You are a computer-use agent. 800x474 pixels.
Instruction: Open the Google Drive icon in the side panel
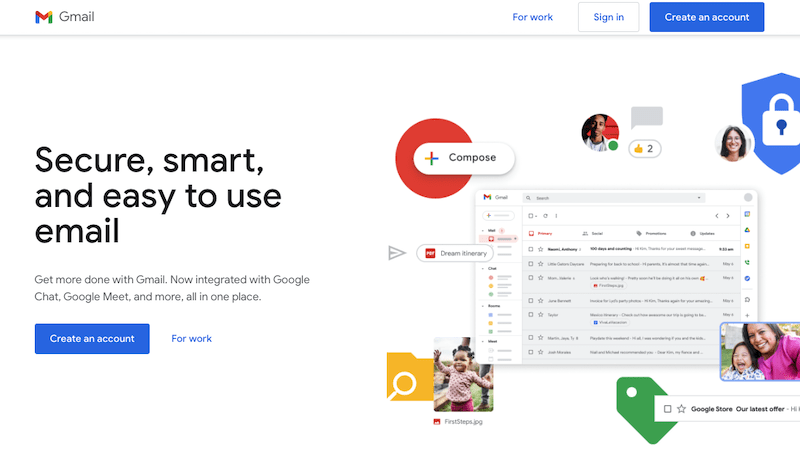click(747, 230)
